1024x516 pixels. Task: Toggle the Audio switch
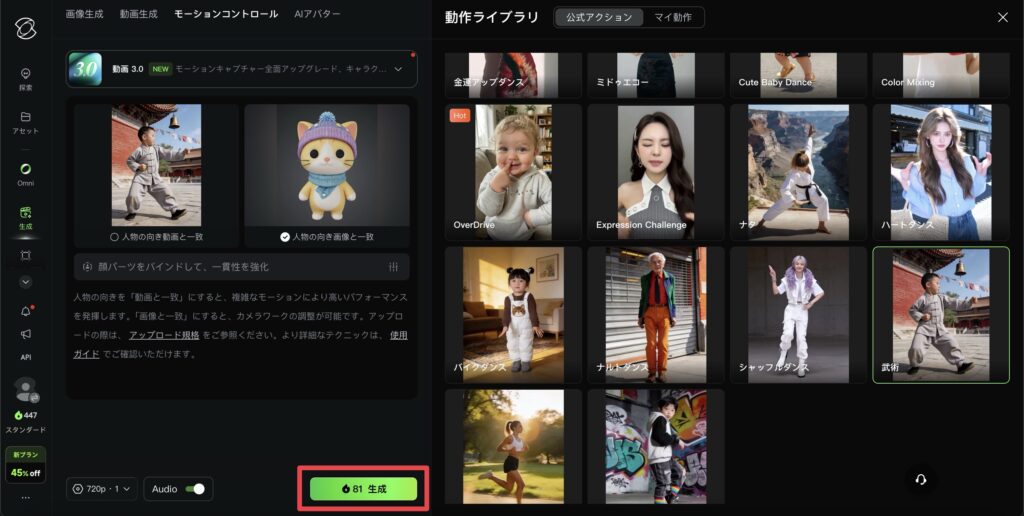(196, 489)
